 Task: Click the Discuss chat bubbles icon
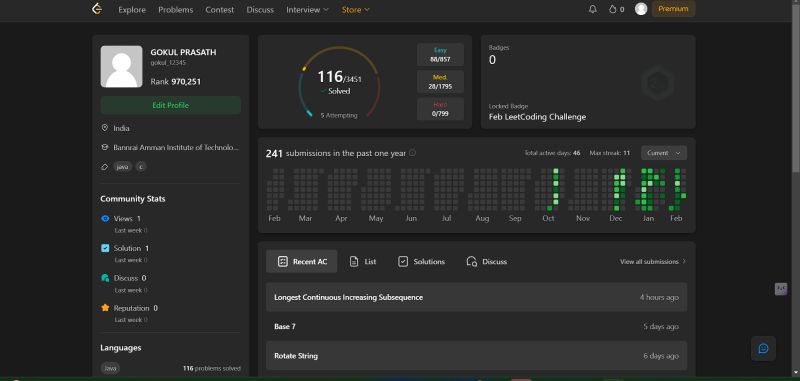105,278
